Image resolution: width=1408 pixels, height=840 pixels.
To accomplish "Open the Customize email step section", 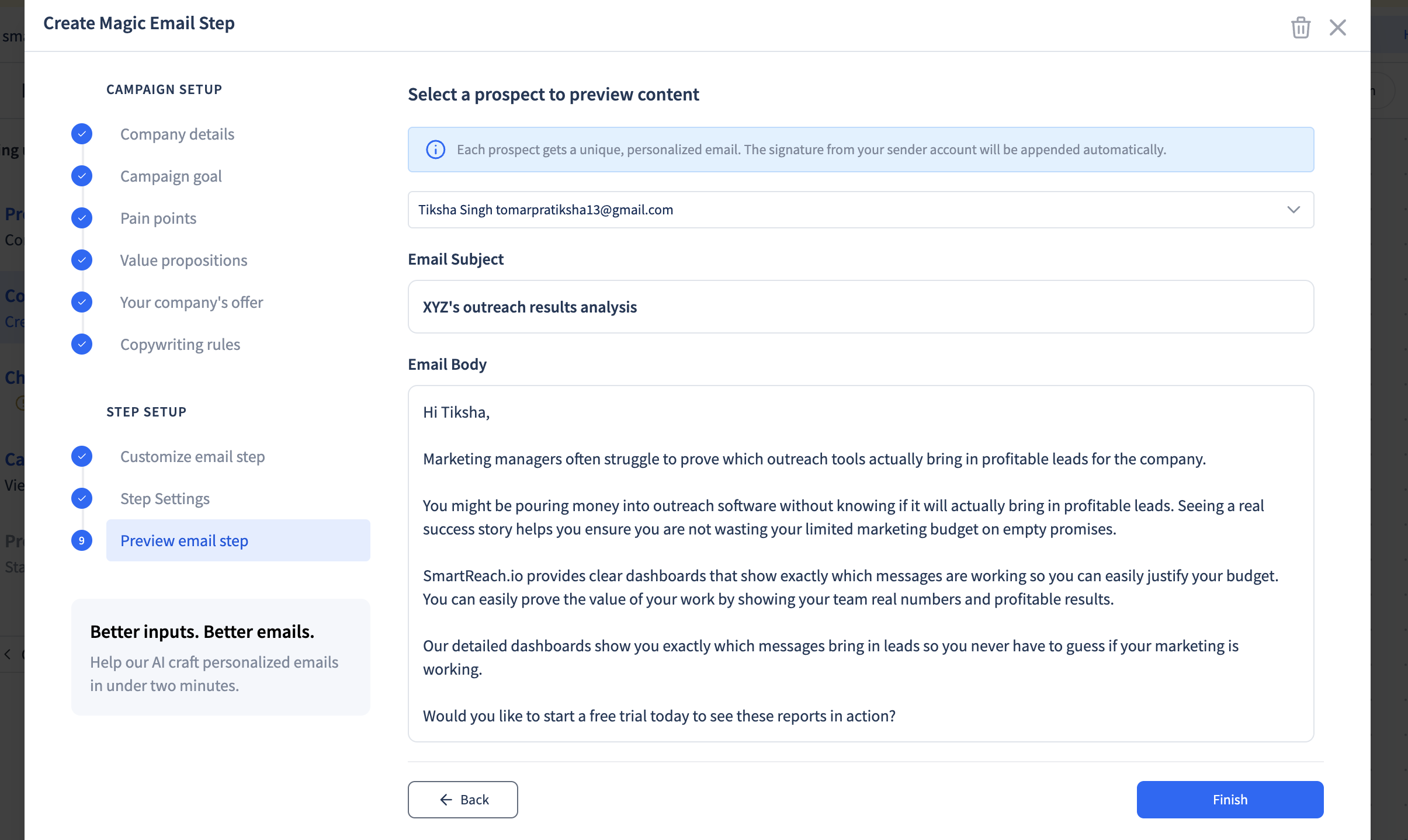I will (192, 456).
